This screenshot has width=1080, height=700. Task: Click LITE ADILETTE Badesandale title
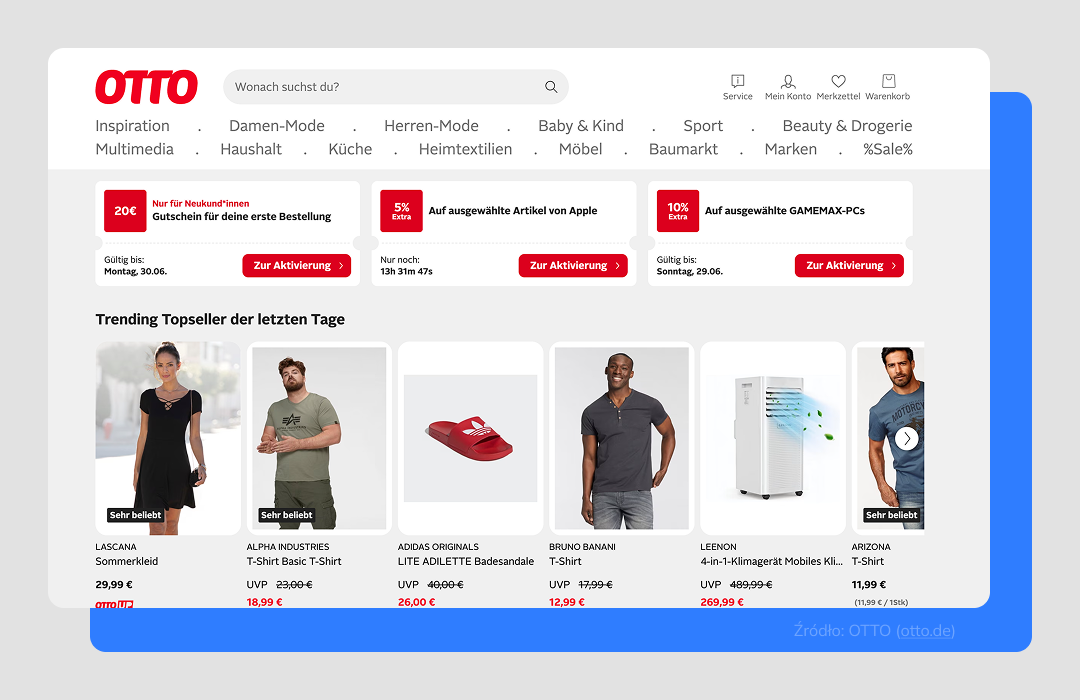pos(466,562)
